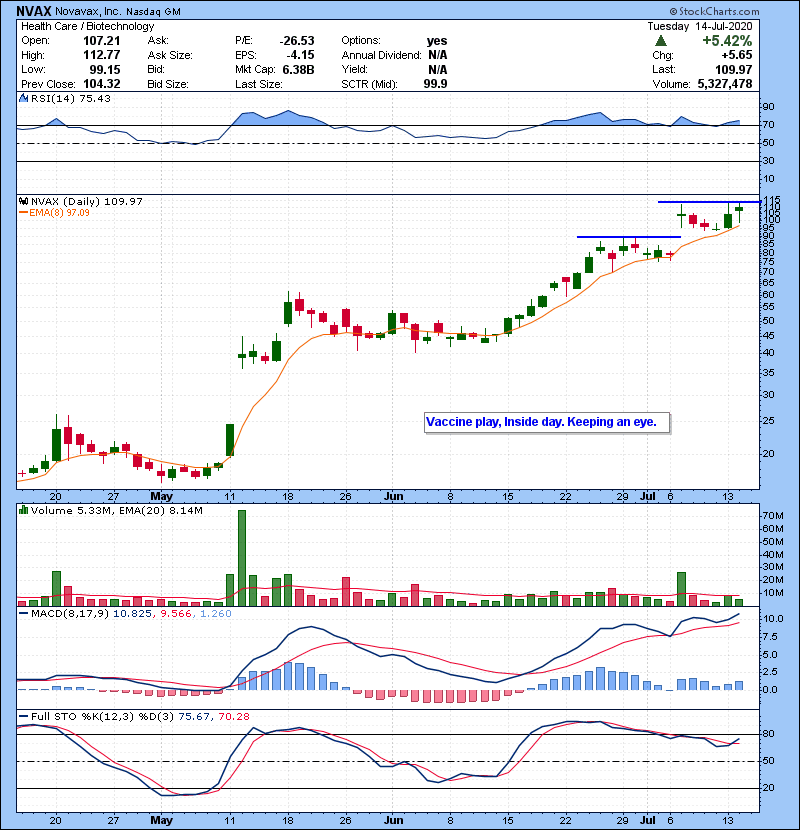Click the lower blue resistance line near 89
800x830 pixels.
click(x=628, y=237)
